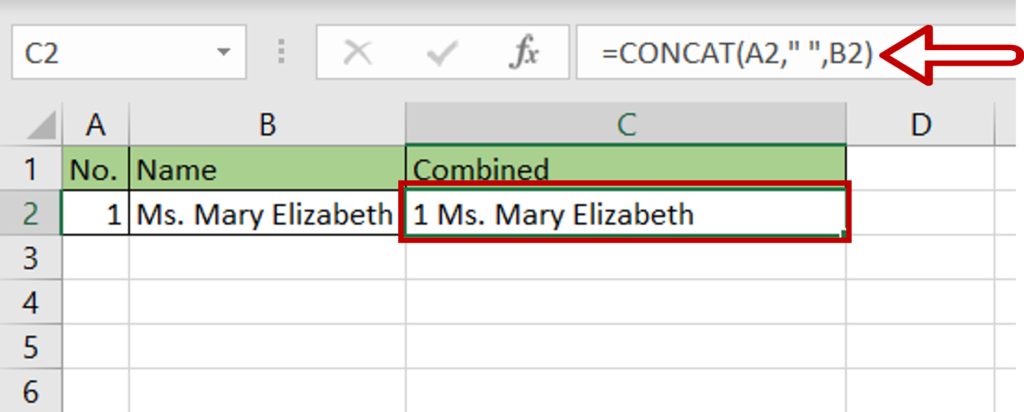Click cell B2 with Ms. Mary Elizabeth
Screen dimensions: 1024x412
click(267, 213)
